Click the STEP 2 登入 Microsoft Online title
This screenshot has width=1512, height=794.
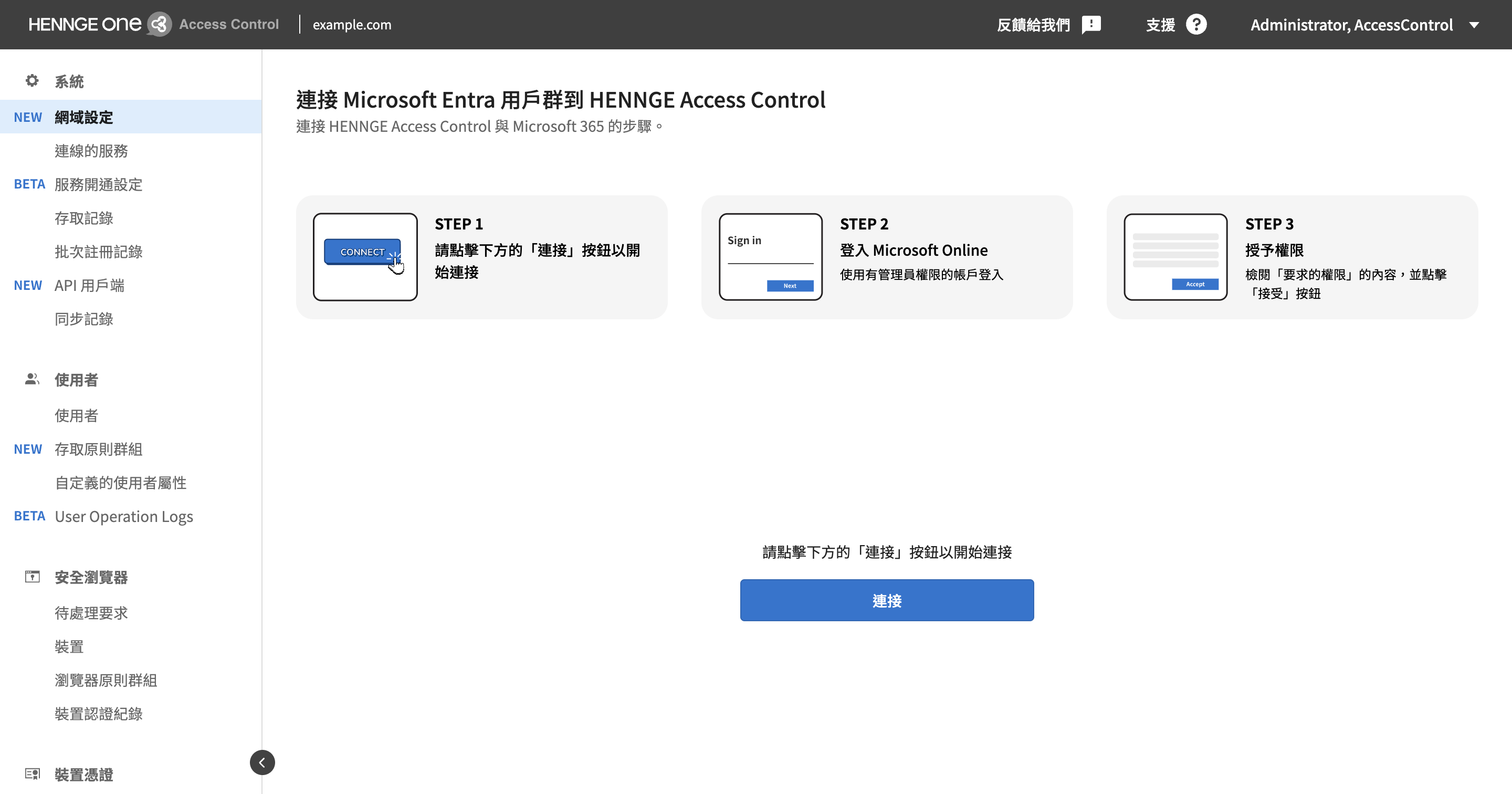(x=914, y=250)
